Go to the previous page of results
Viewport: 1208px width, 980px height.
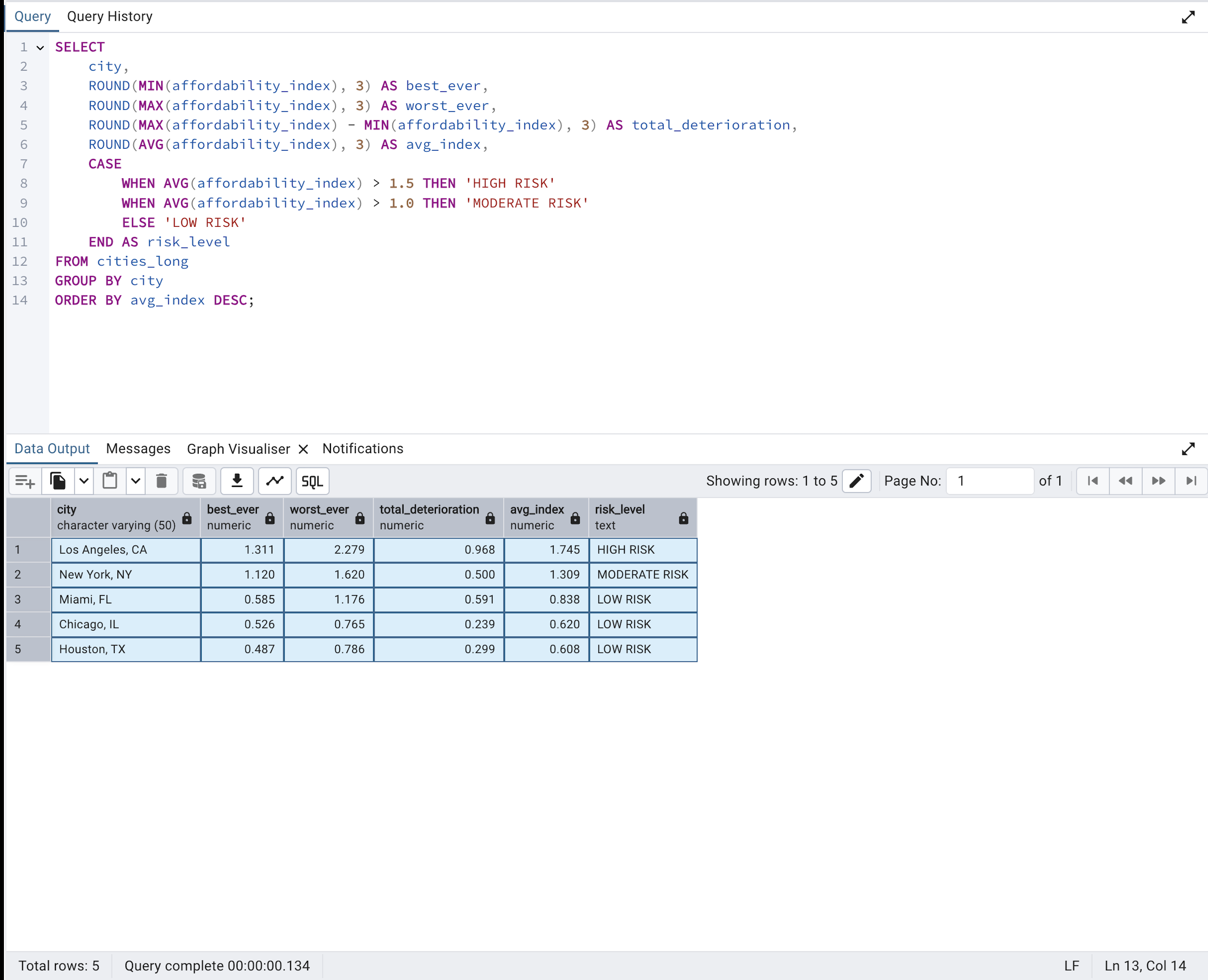click(x=1125, y=481)
